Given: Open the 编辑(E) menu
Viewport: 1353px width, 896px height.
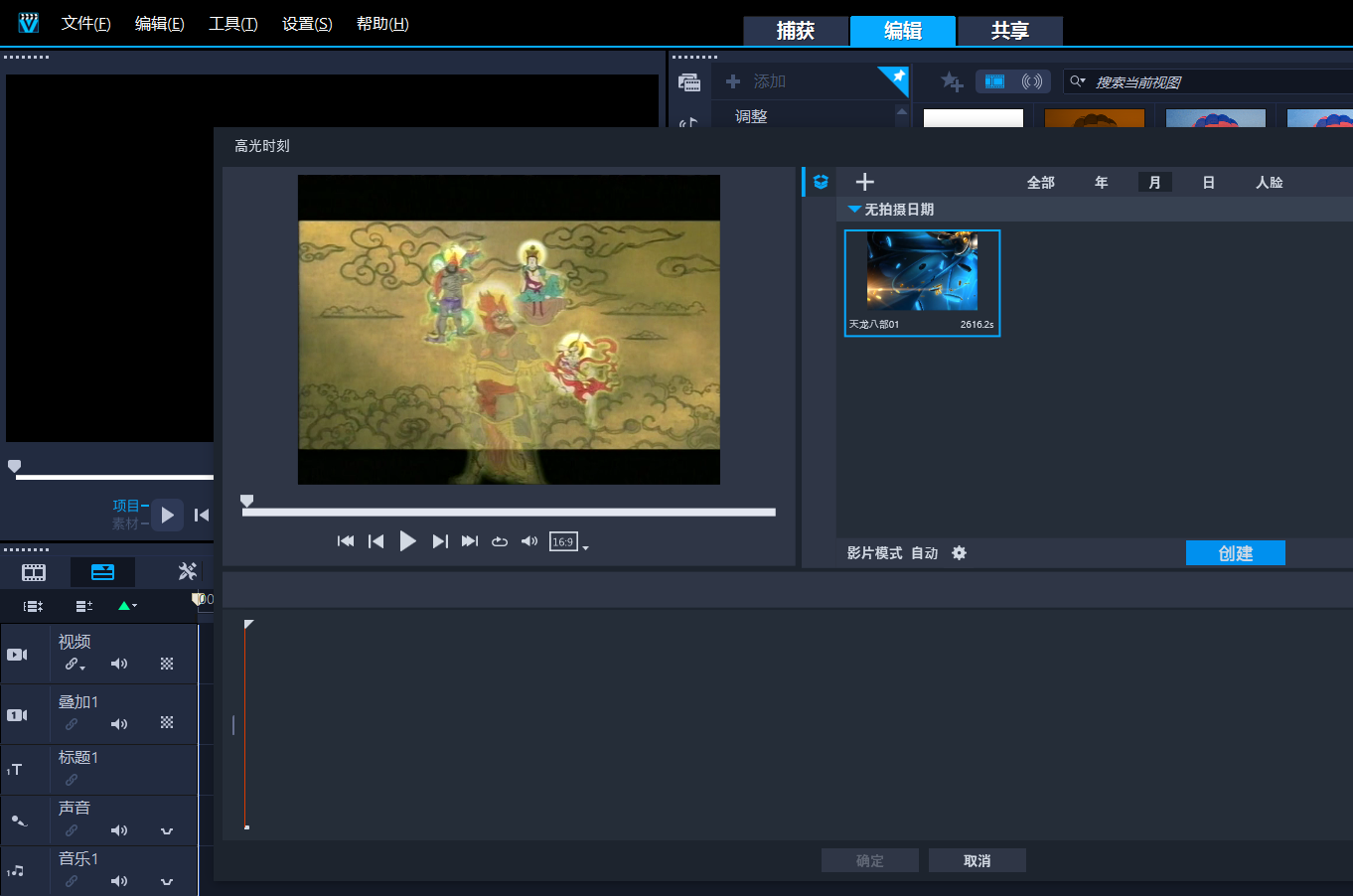Looking at the screenshot, I should [159, 23].
